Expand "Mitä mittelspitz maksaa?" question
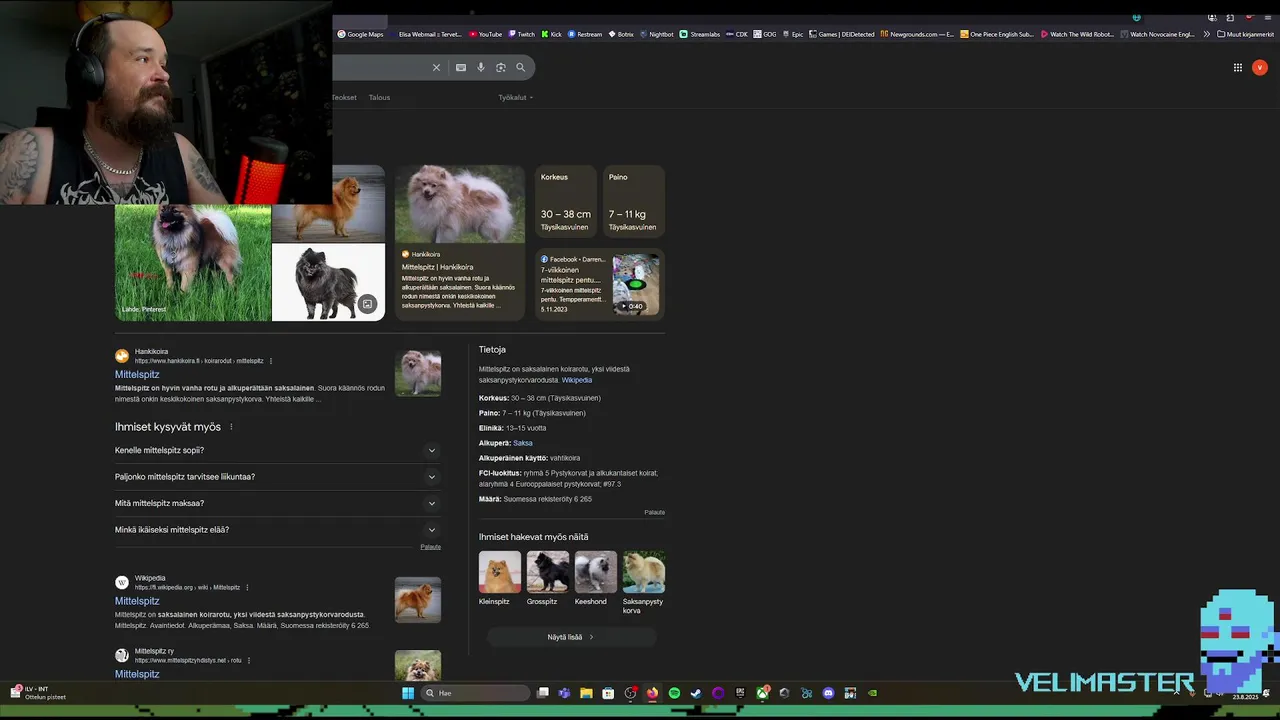 (277, 503)
